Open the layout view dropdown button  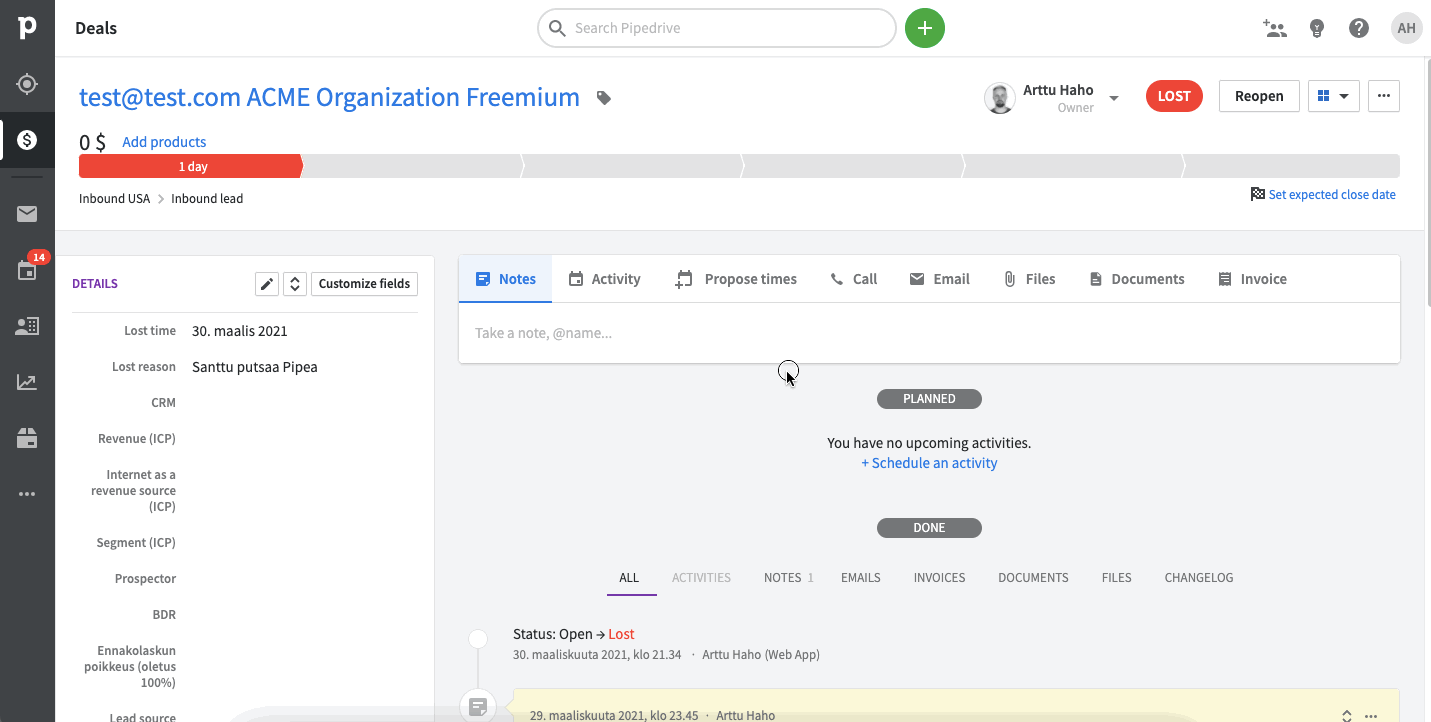point(1334,96)
